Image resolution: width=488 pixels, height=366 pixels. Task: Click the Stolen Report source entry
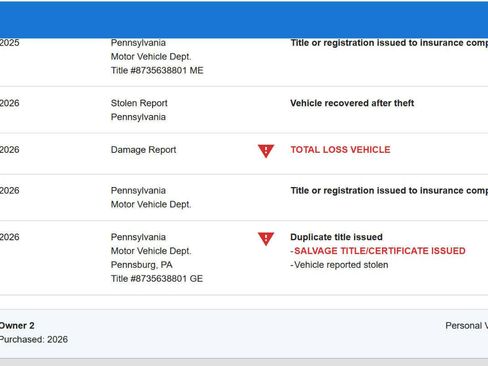tap(139, 110)
